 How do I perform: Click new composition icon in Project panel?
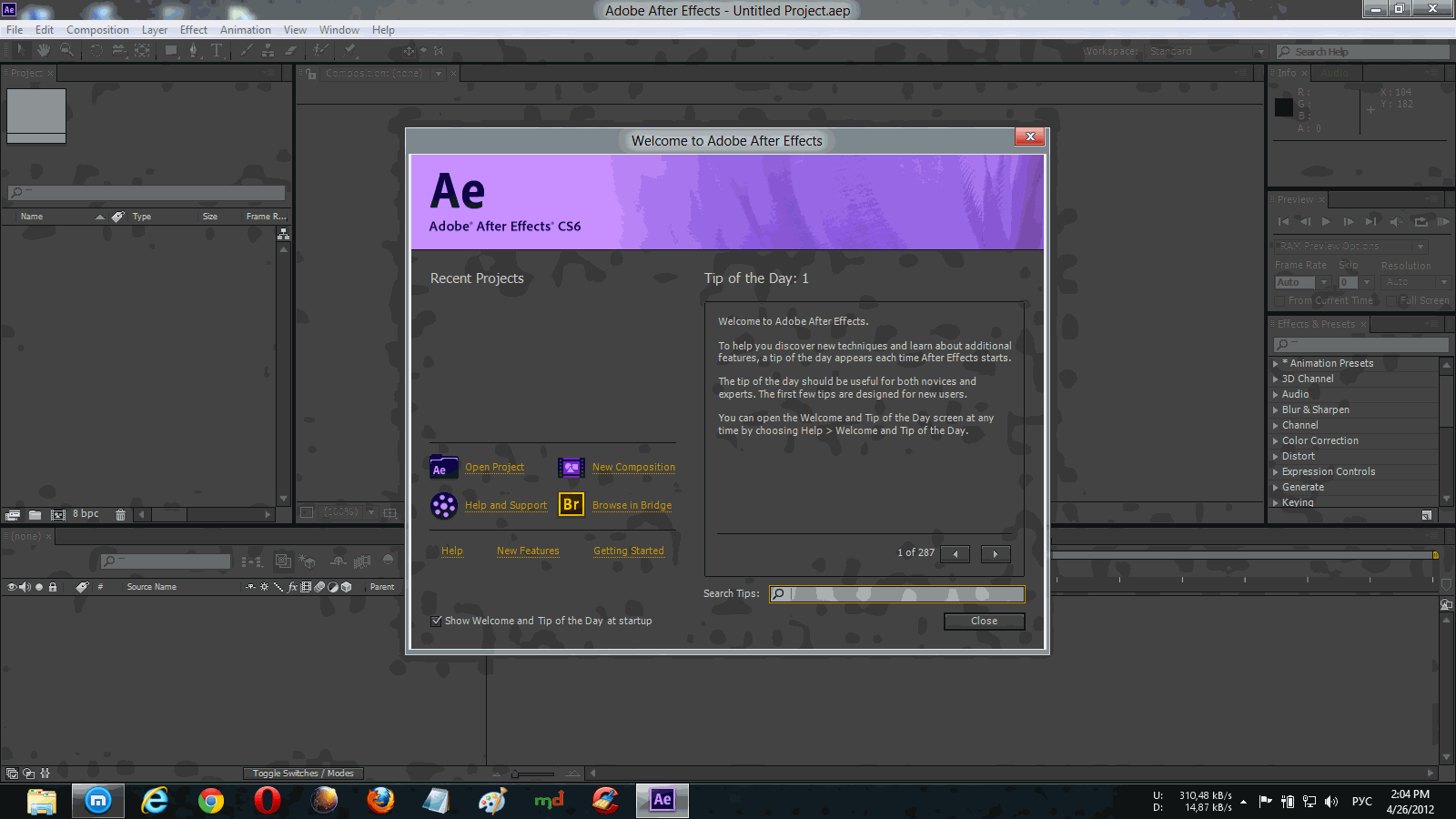click(x=57, y=514)
